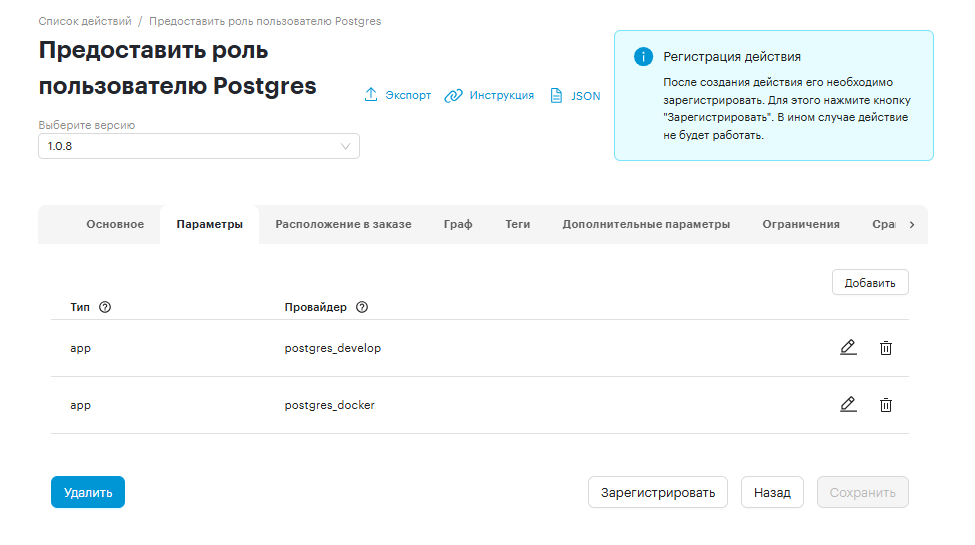Viewport: 975px width, 545px height.
Task: Open the Экспорт link
Action: [408, 95]
